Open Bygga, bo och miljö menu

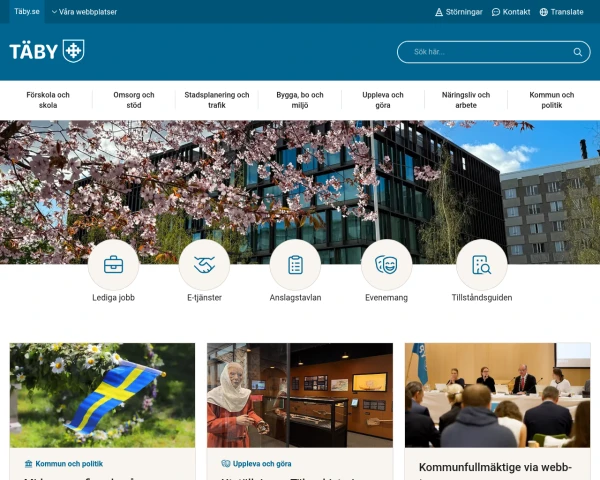tap(300, 100)
